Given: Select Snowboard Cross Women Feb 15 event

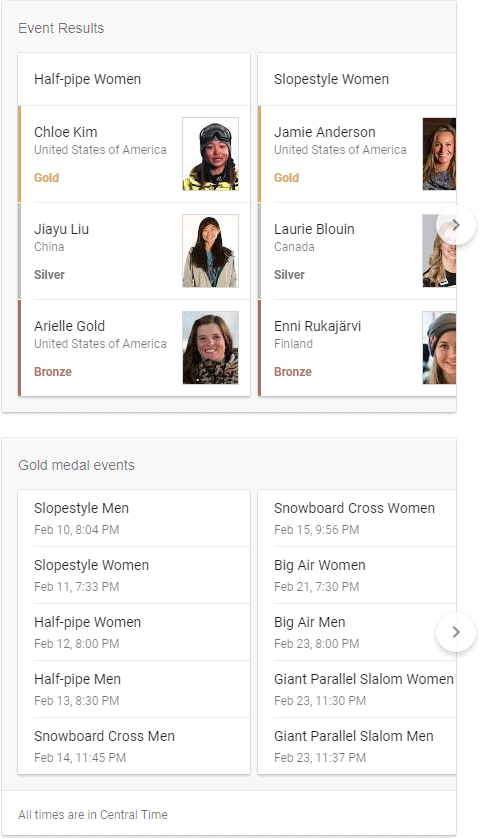Looking at the screenshot, I should pyautogui.click(x=357, y=518).
